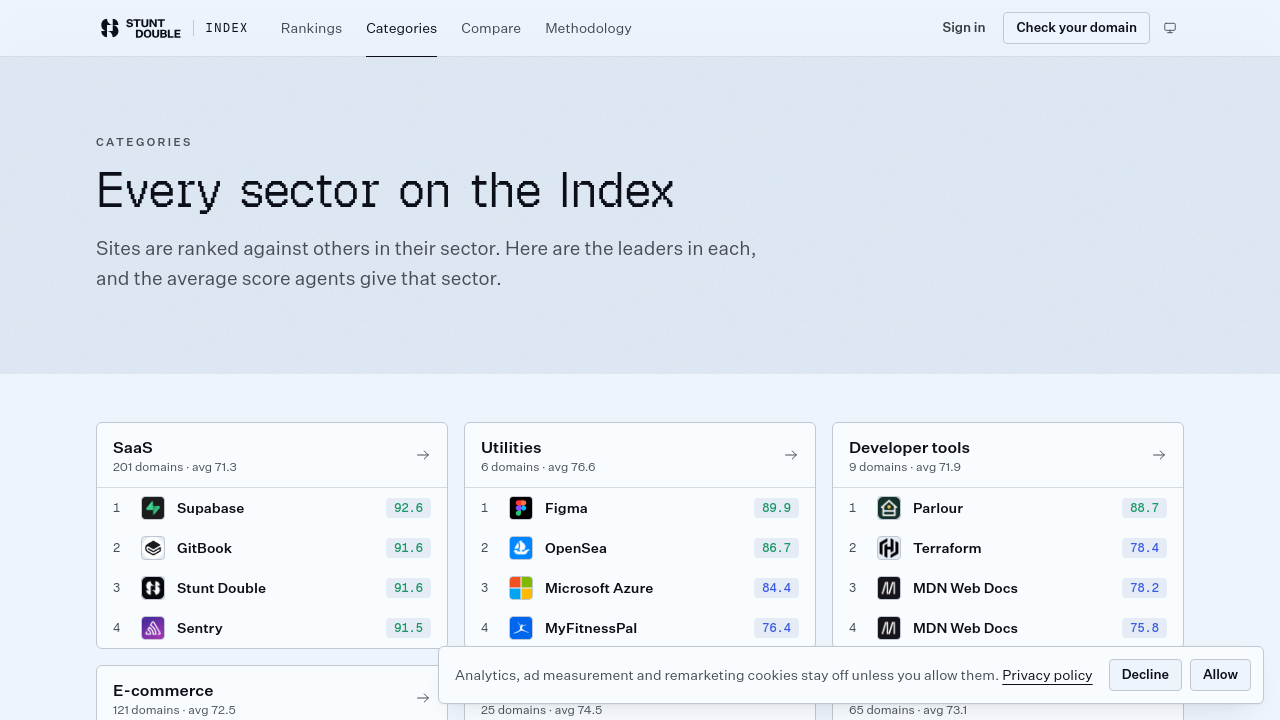The image size is (1280, 720).
Task: Click the Sentry score 91.5
Action: click(408, 628)
